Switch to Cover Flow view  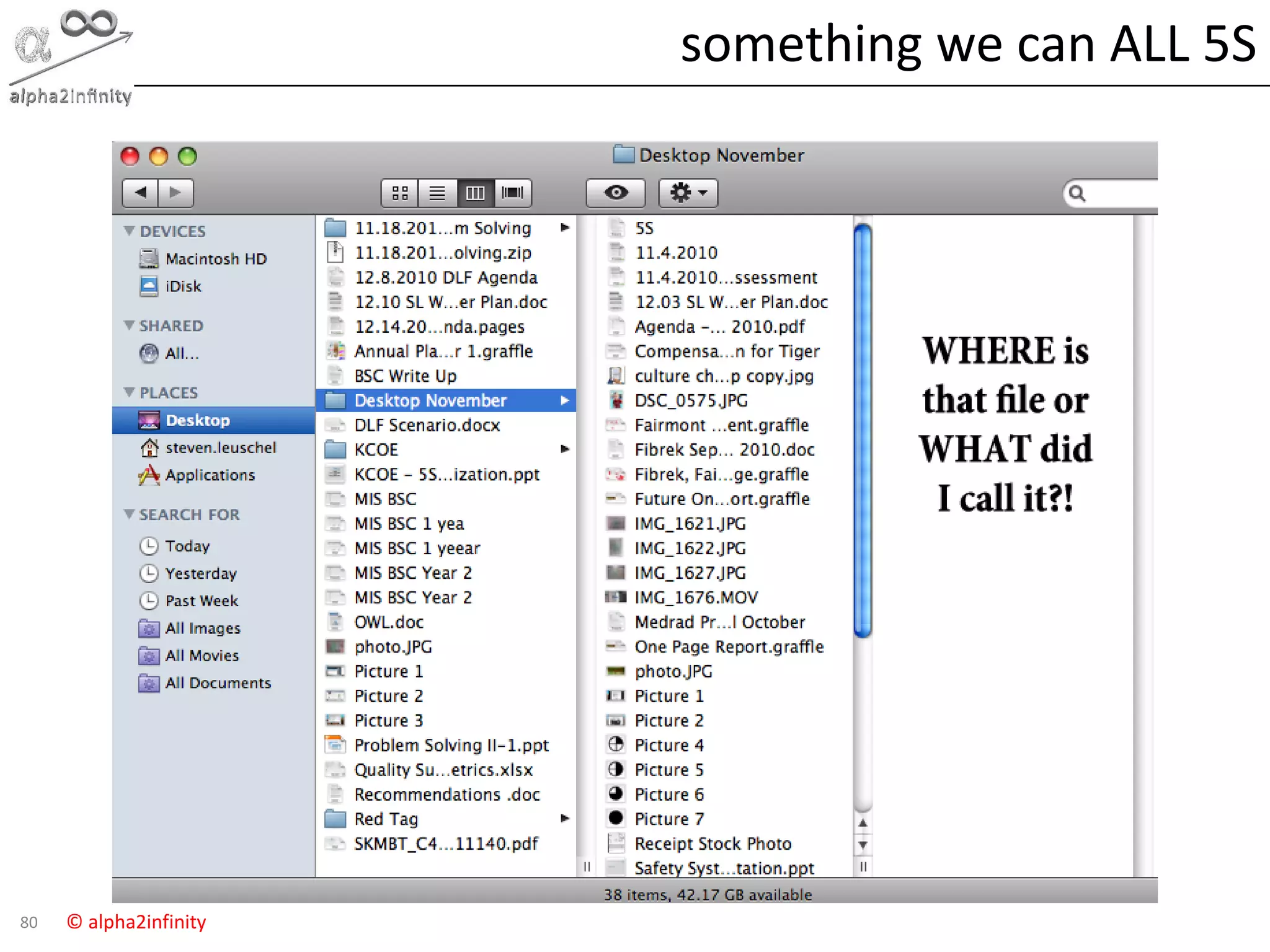[512, 193]
